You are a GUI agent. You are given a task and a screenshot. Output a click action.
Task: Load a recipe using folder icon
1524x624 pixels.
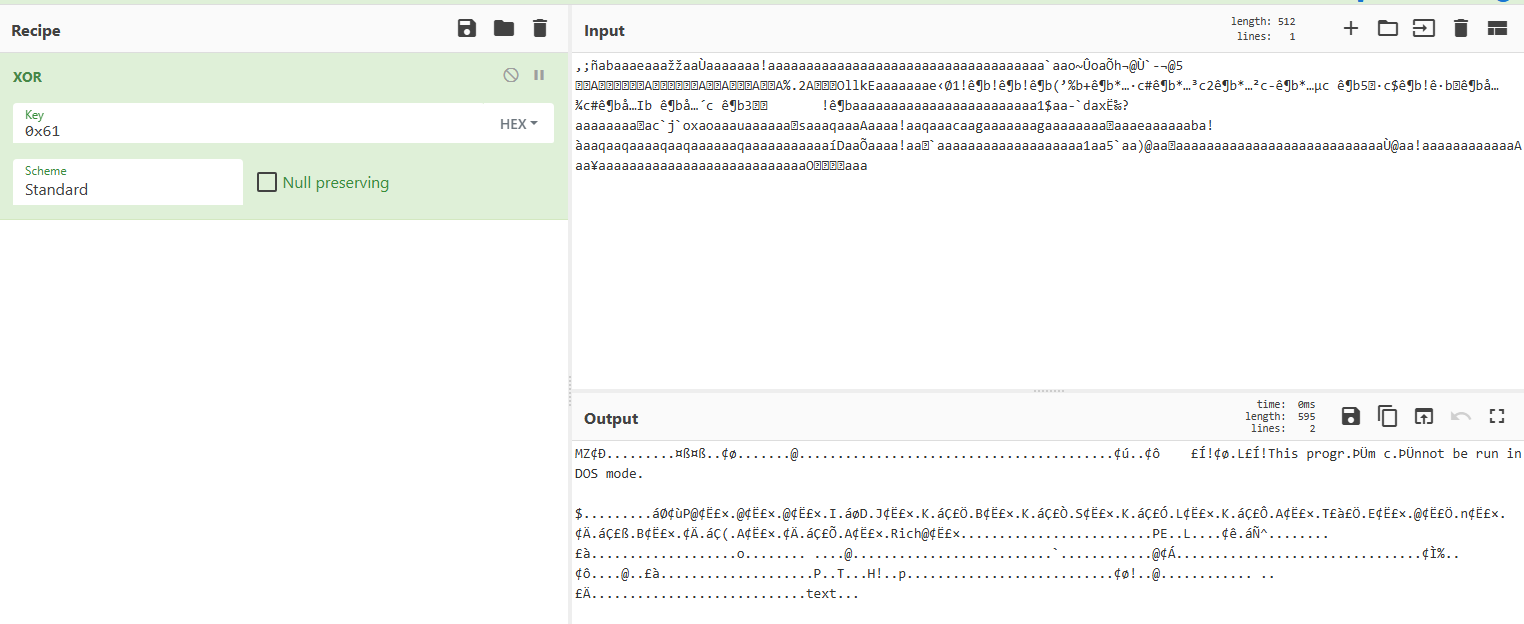pyautogui.click(x=504, y=29)
